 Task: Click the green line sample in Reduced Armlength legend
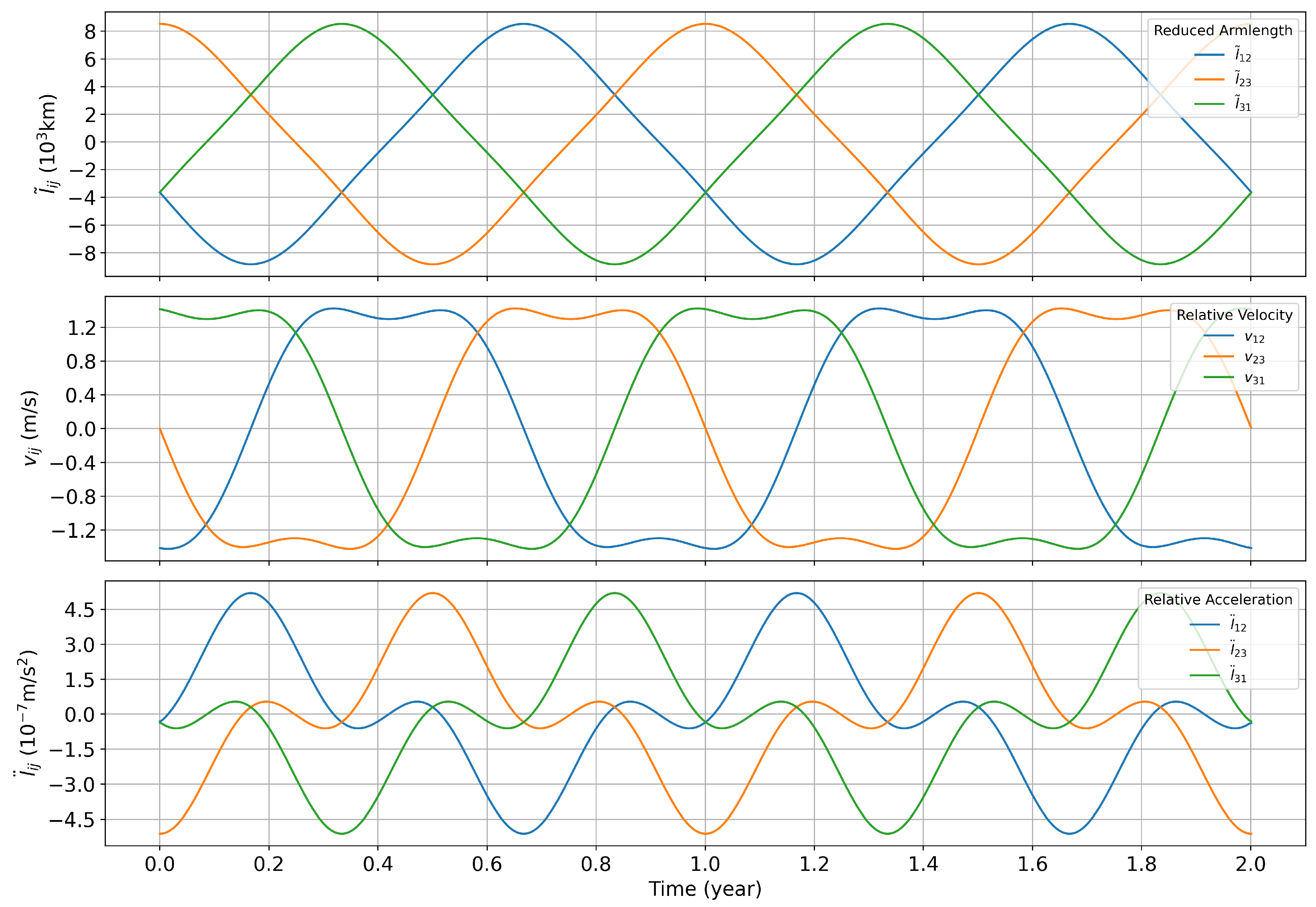click(1209, 104)
